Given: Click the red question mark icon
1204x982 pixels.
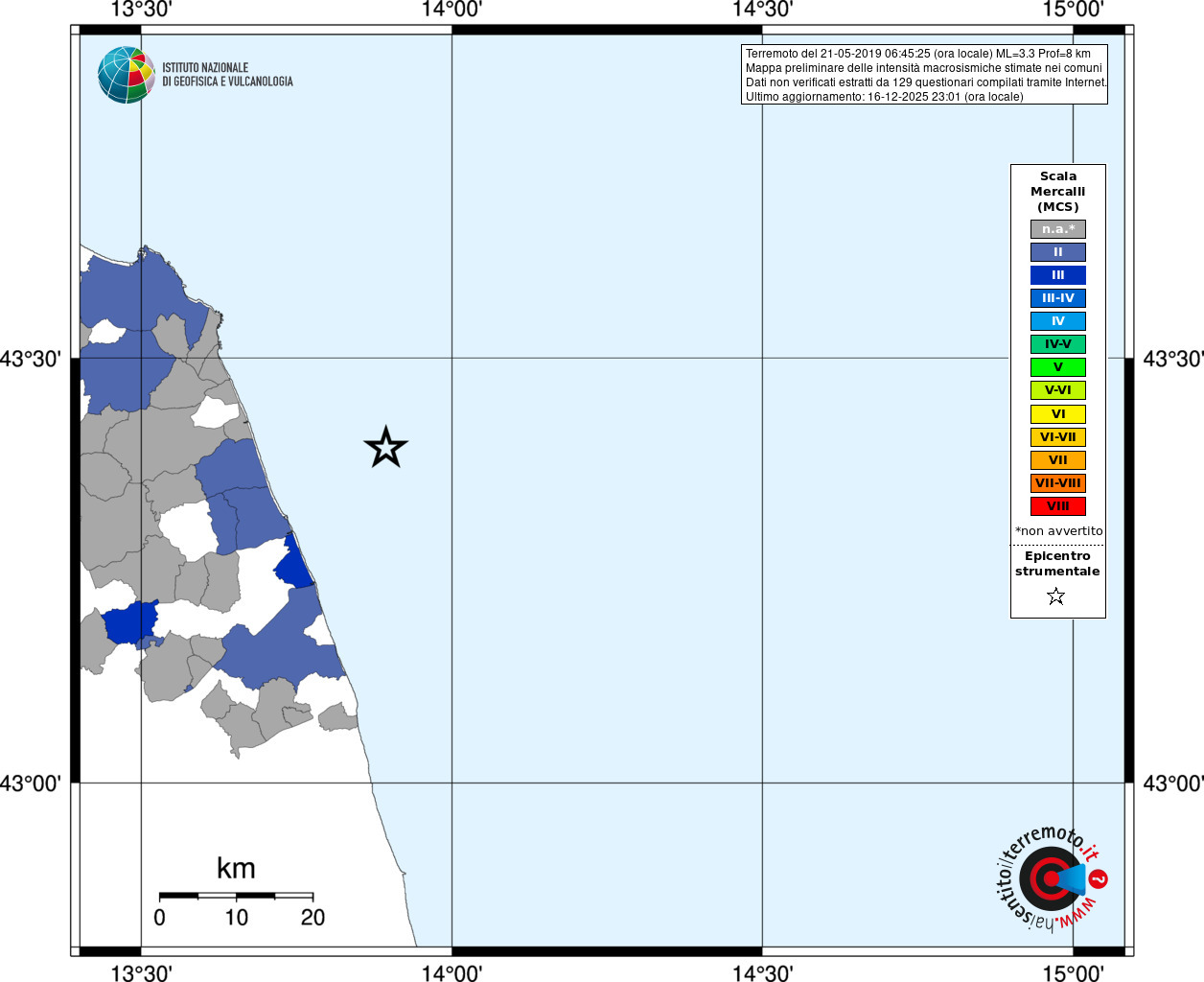Looking at the screenshot, I should click(x=1099, y=878).
